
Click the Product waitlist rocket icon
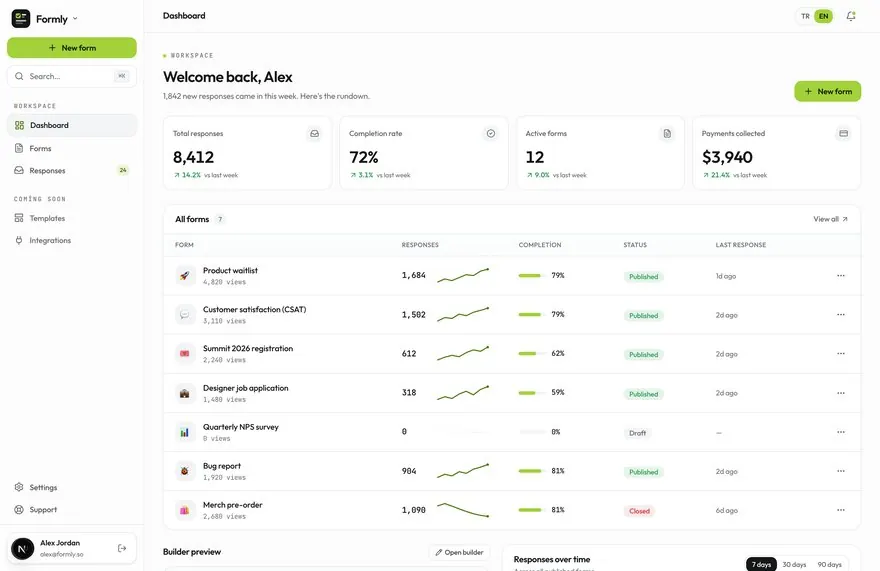click(x=185, y=276)
